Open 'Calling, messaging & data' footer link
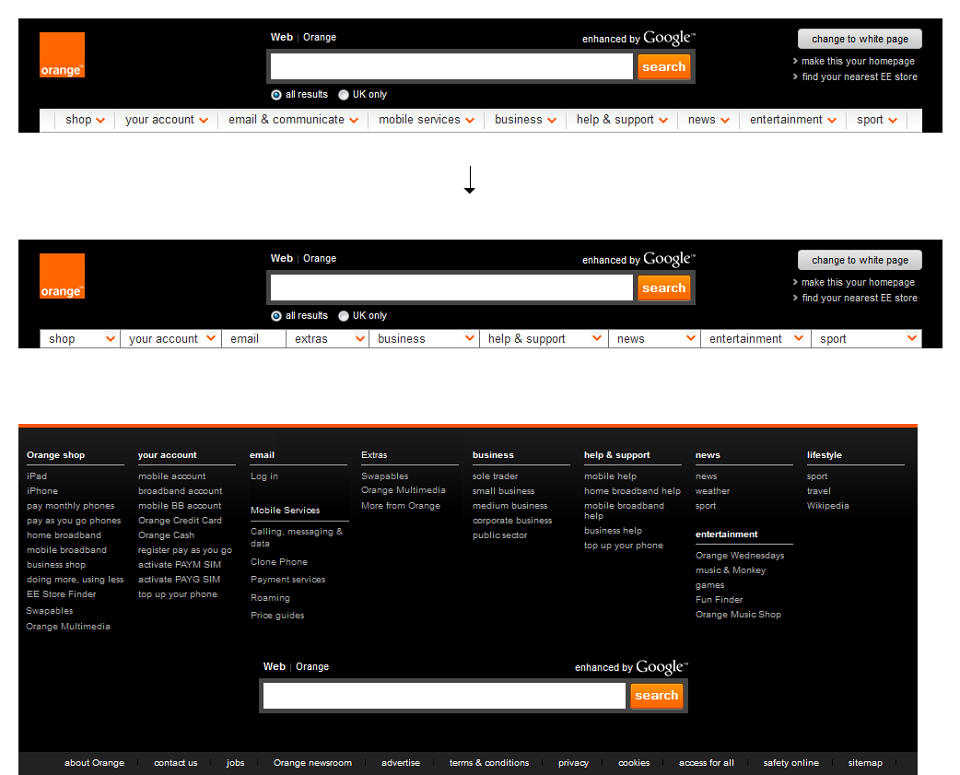 (x=296, y=537)
